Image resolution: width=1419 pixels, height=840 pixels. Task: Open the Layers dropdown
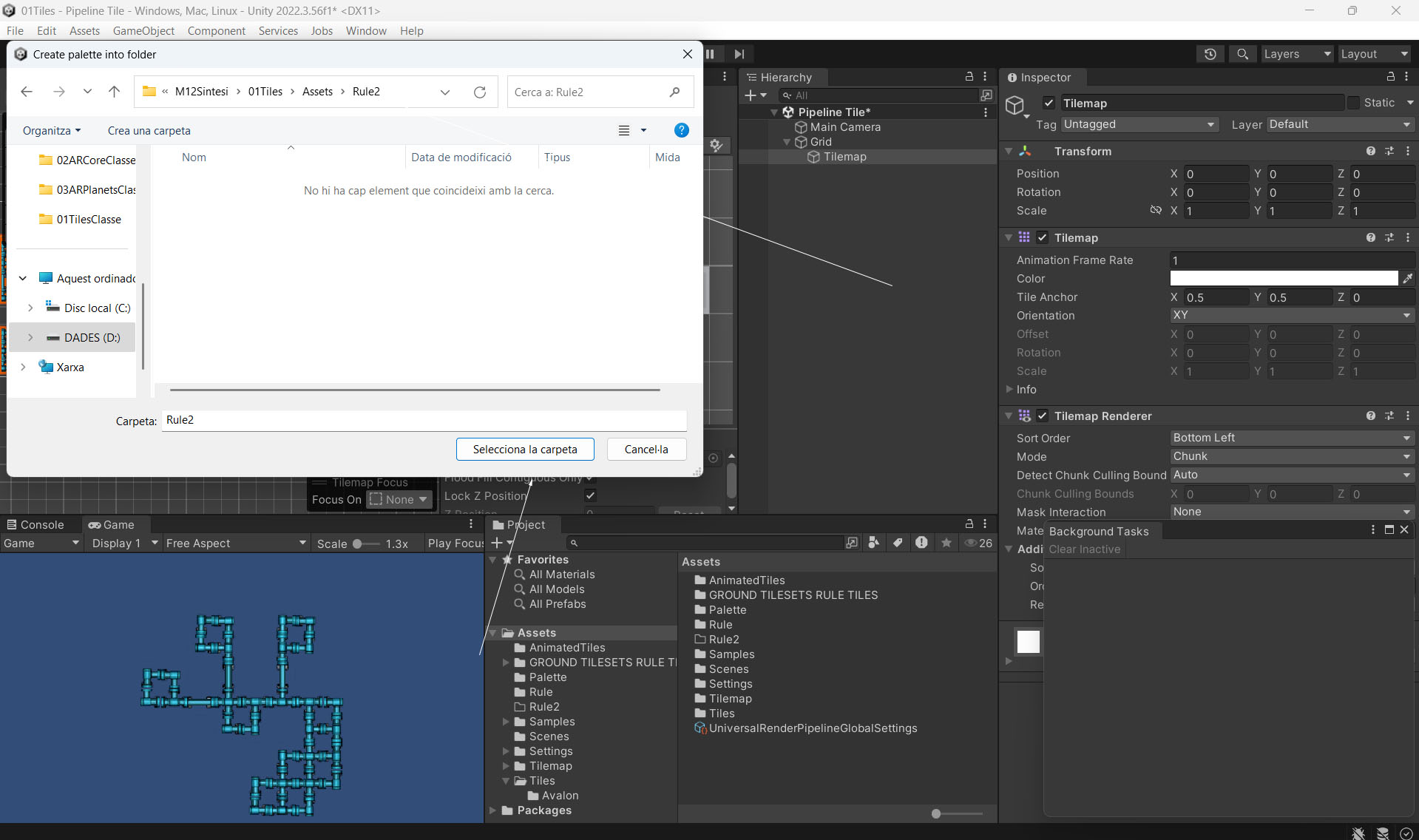1296,54
